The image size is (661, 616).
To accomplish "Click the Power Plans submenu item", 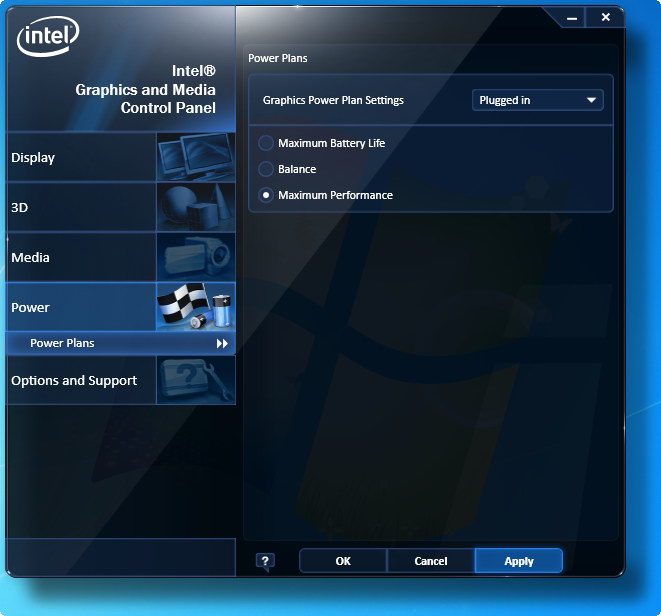I will [x=121, y=343].
